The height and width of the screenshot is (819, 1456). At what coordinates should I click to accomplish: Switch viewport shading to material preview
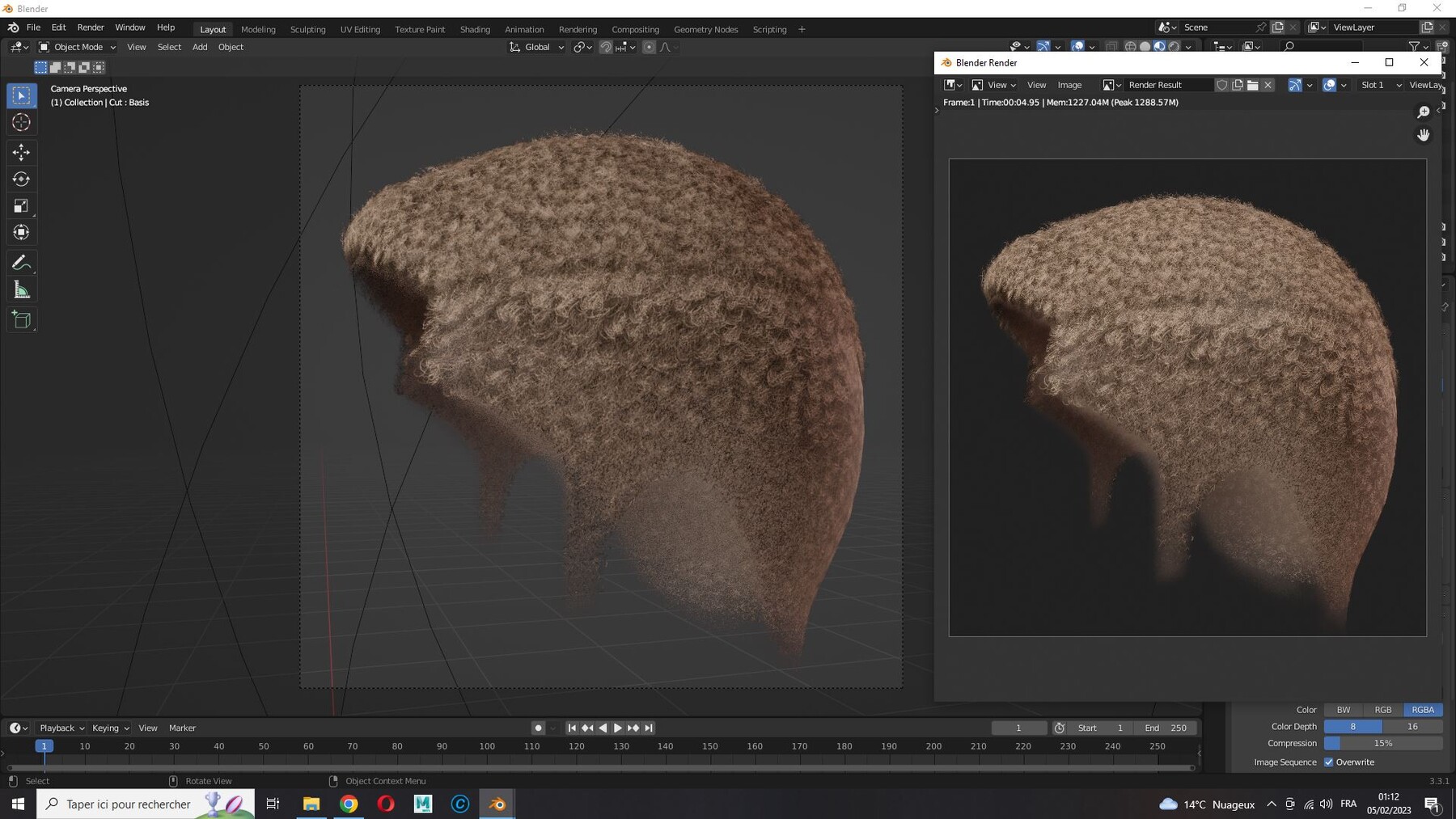(x=1160, y=47)
